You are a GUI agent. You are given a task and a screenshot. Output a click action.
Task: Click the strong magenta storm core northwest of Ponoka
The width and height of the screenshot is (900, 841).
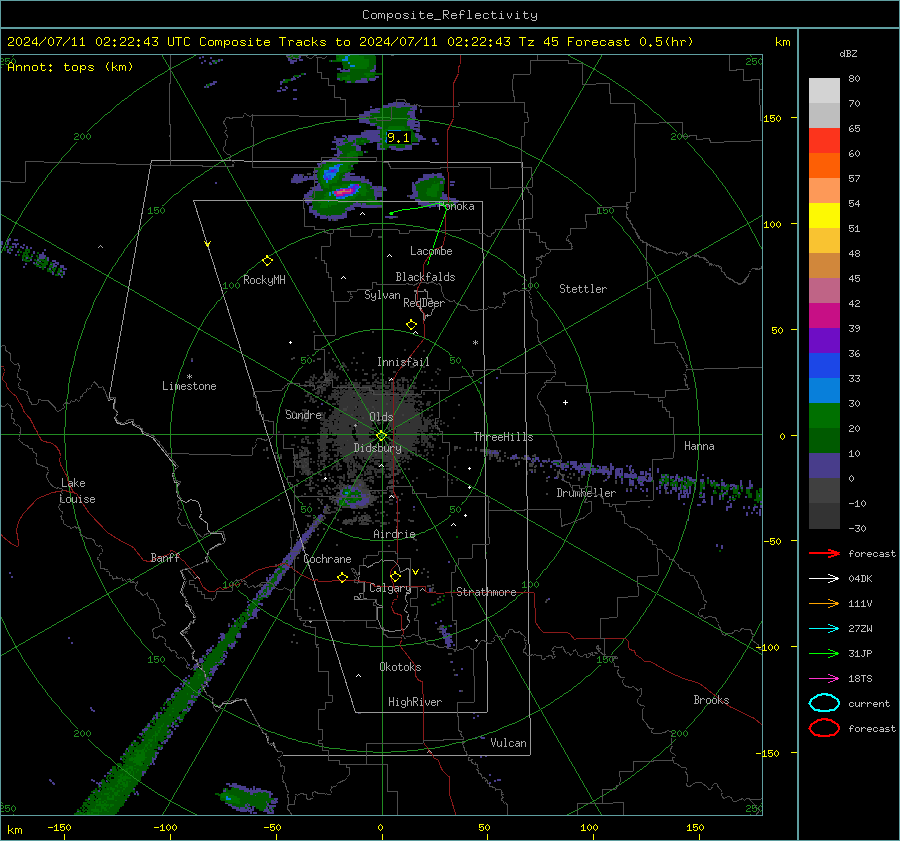pos(346,192)
